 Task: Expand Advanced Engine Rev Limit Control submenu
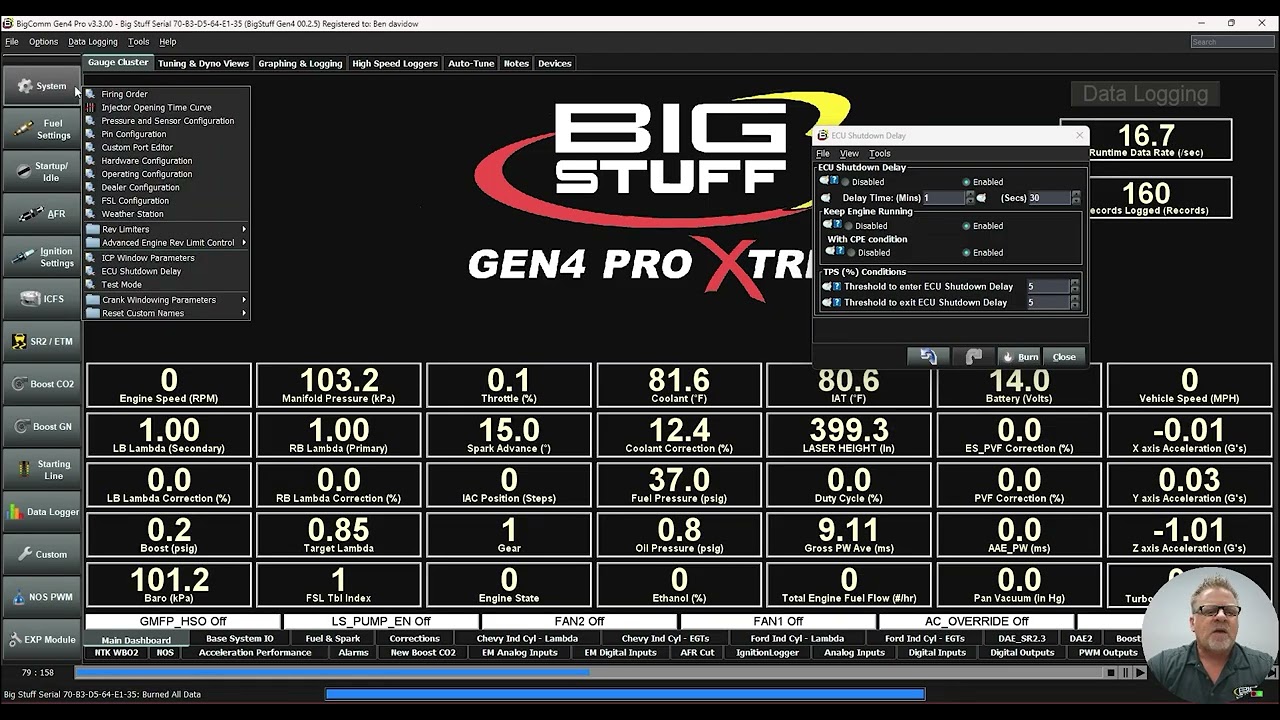pos(166,243)
